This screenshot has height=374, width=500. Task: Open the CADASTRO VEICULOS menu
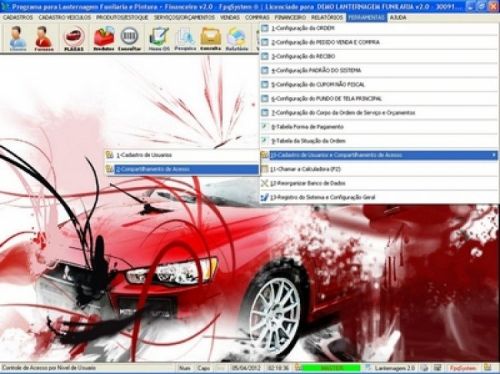[65, 17]
